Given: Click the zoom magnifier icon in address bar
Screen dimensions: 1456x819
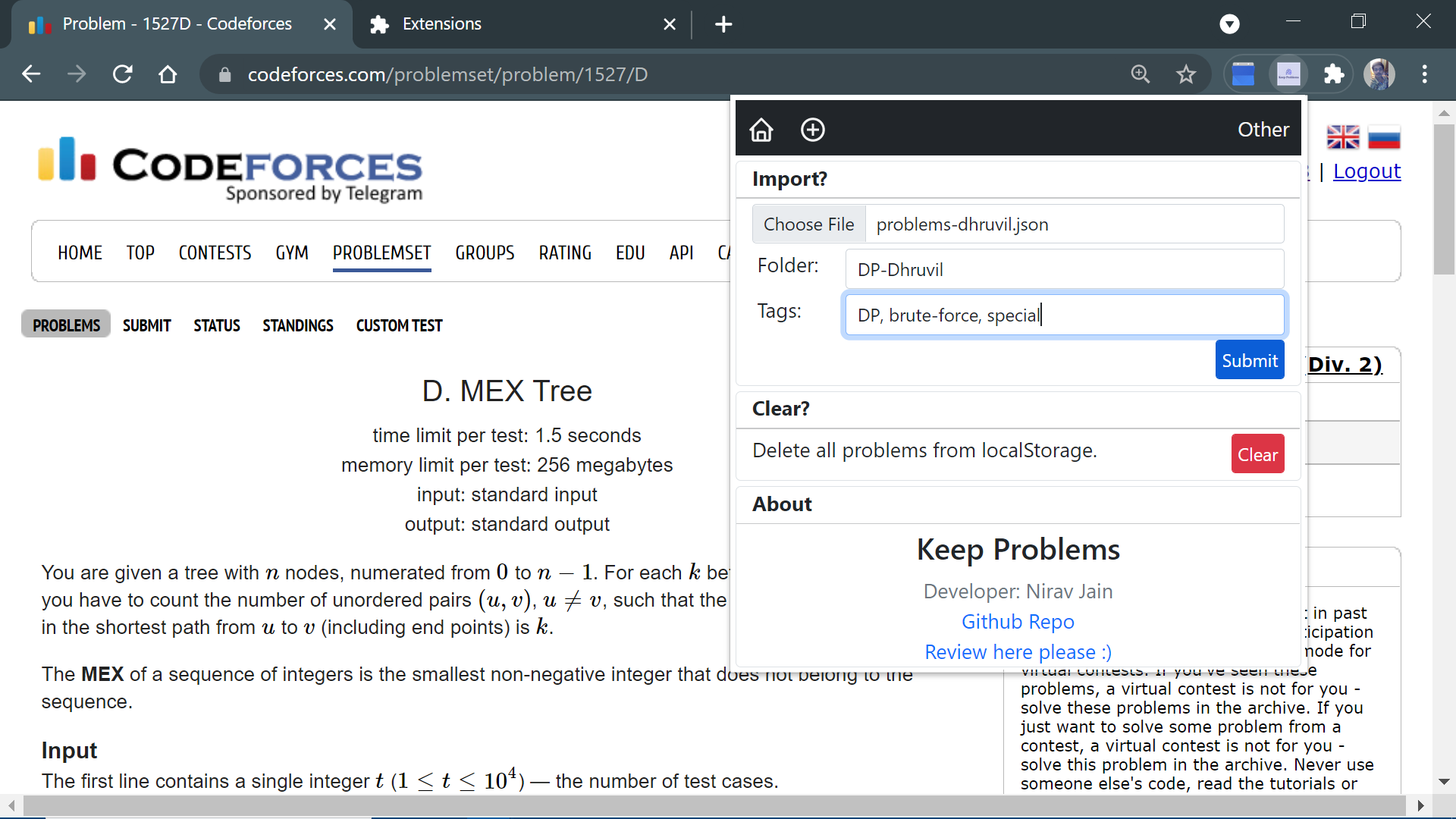Looking at the screenshot, I should point(1141,74).
